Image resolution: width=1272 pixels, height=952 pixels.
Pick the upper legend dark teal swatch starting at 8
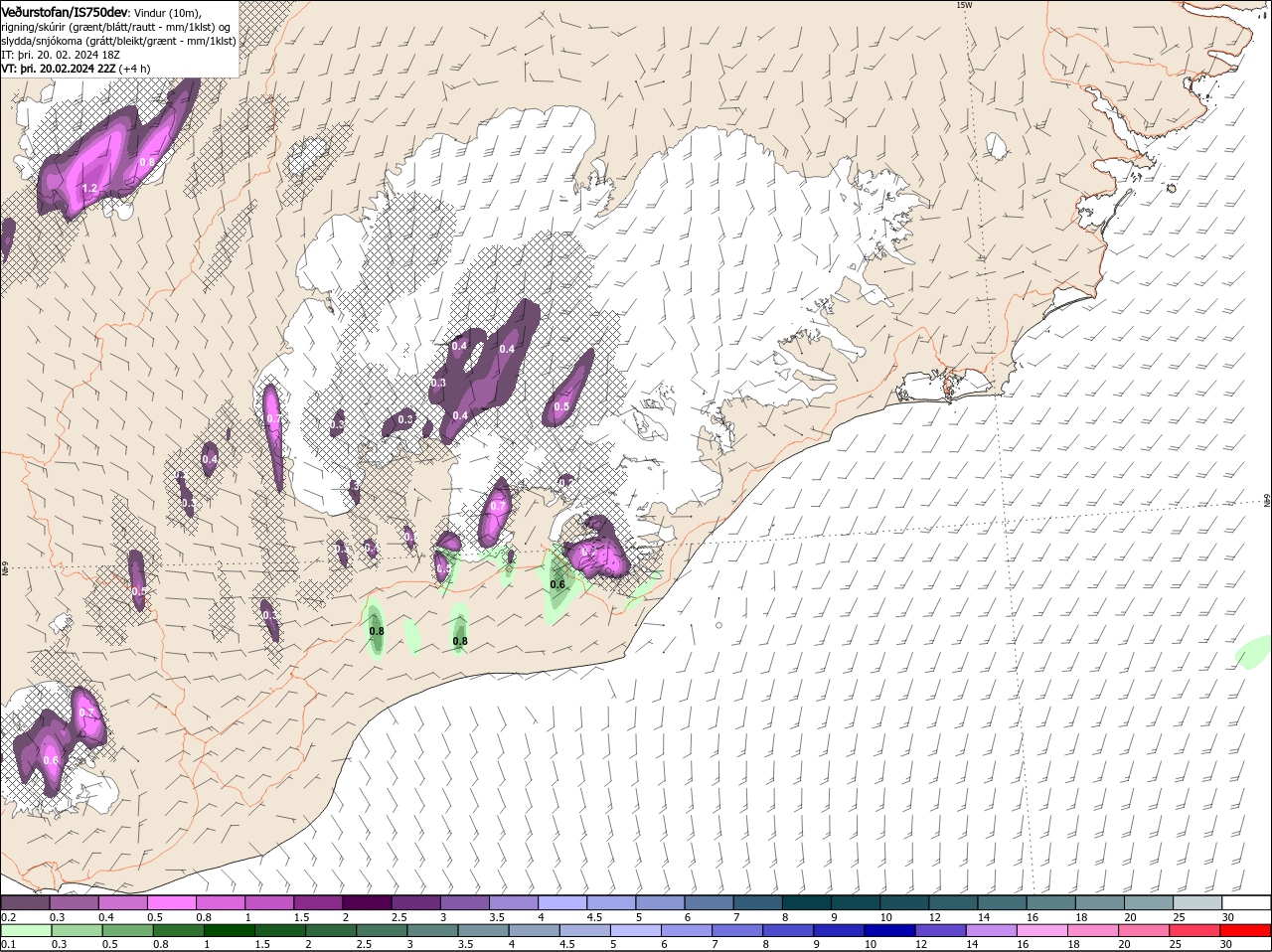807,902
